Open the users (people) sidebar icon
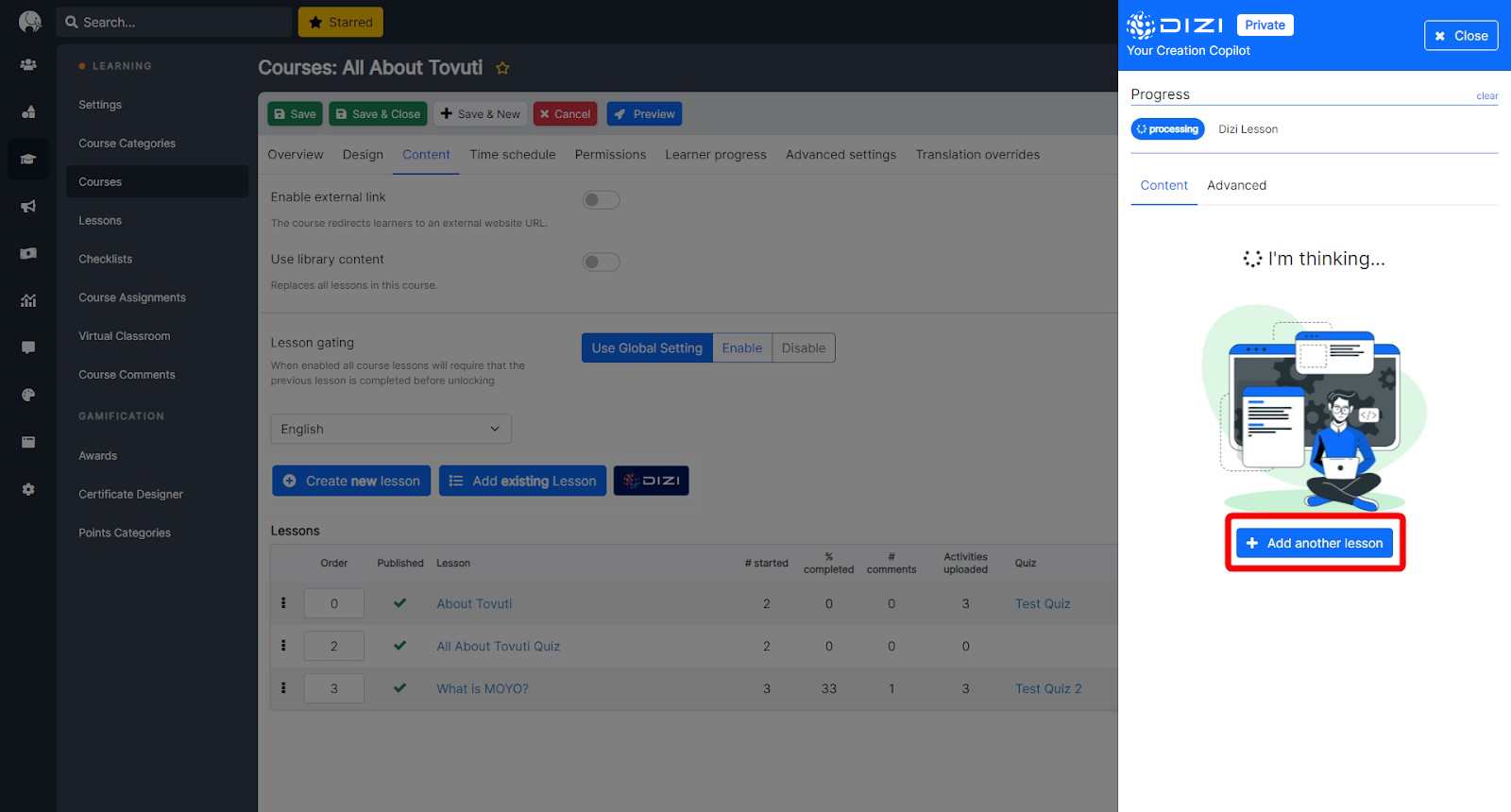The image size is (1511, 812). coord(28,65)
